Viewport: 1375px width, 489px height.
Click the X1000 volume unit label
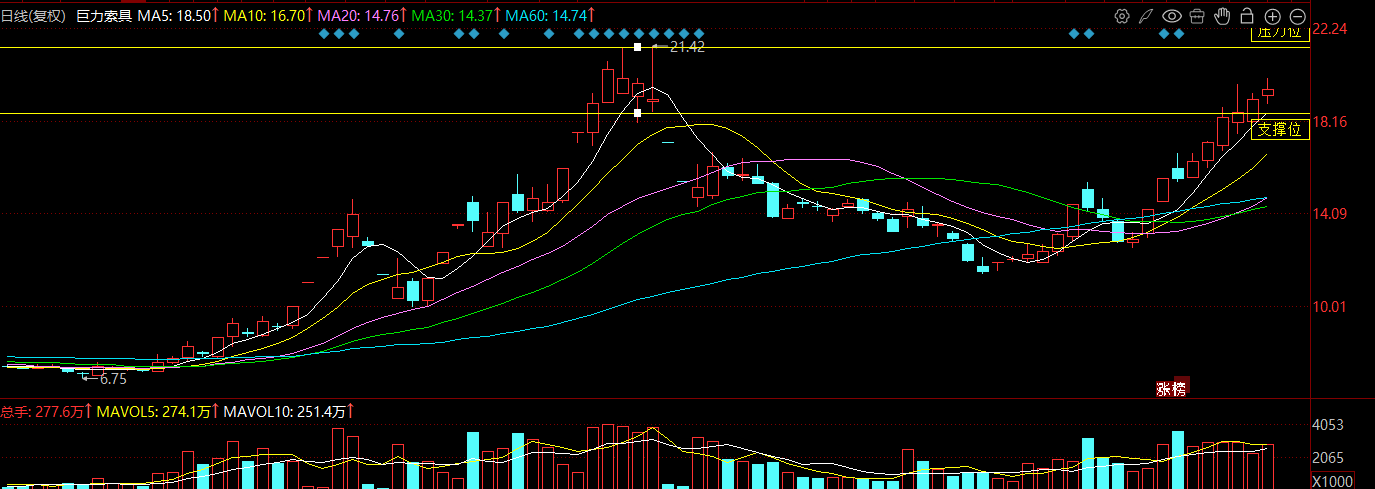coord(1333,481)
